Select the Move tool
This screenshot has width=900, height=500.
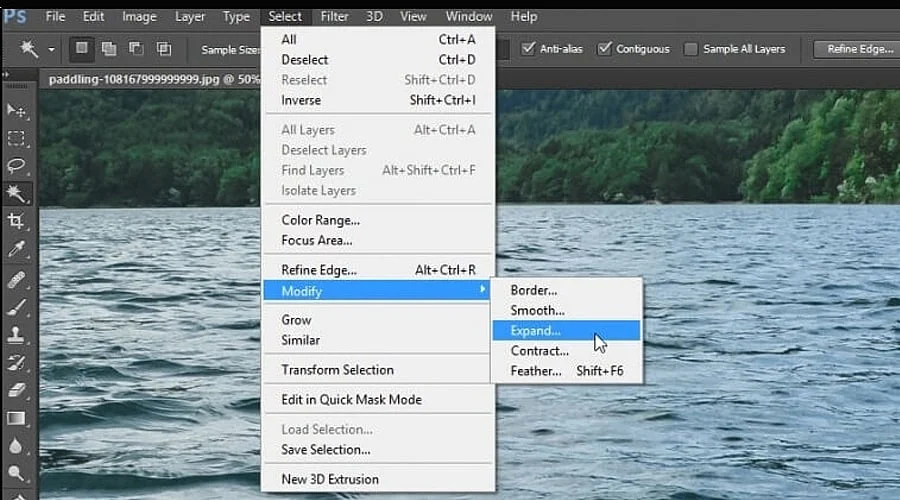pos(16,110)
